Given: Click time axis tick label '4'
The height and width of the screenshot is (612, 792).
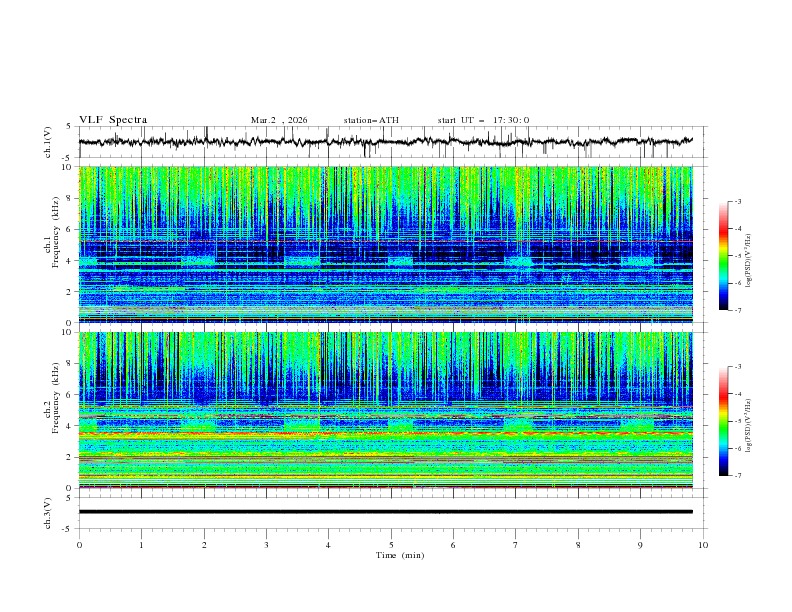Looking at the screenshot, I should pyautogui.click(x=328, y=545).
